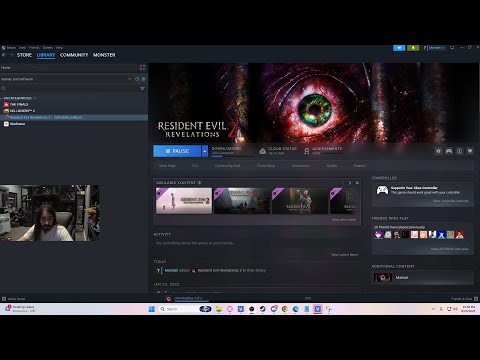Open game settings gear icon

tap(438, 151)
